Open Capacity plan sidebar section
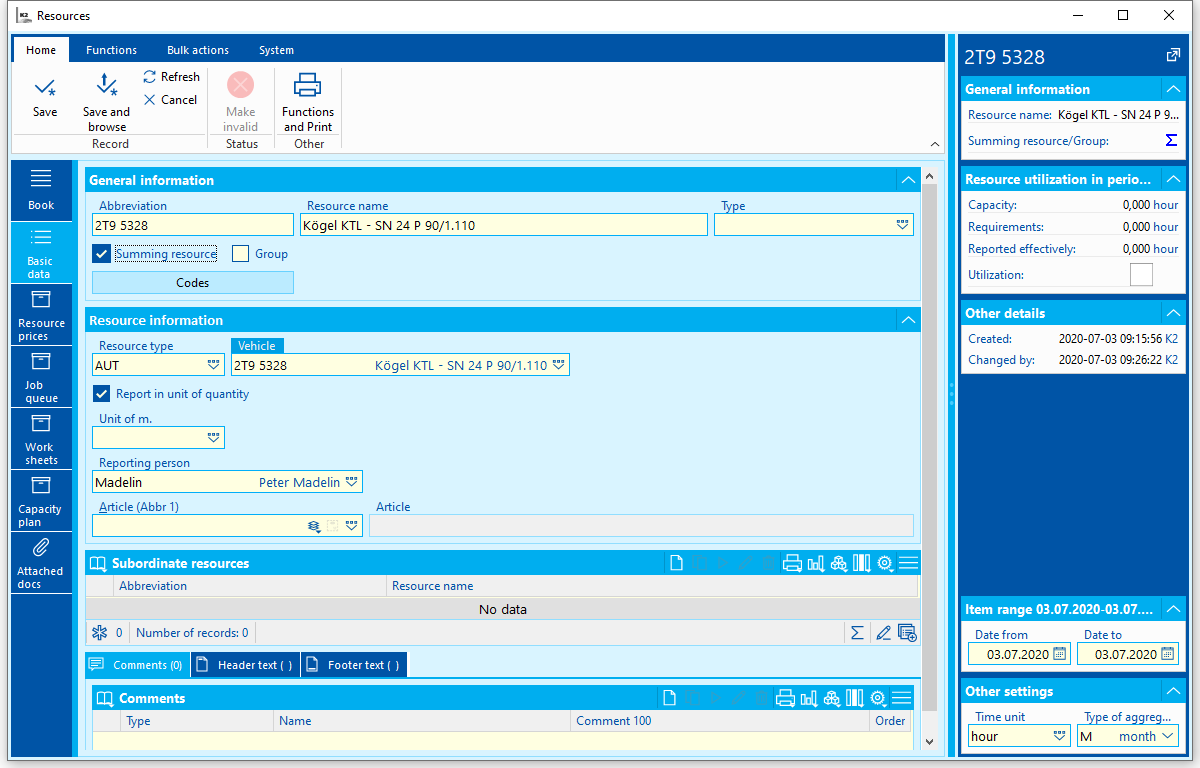The image size is (1200, 768). click(x=41, y=500)
